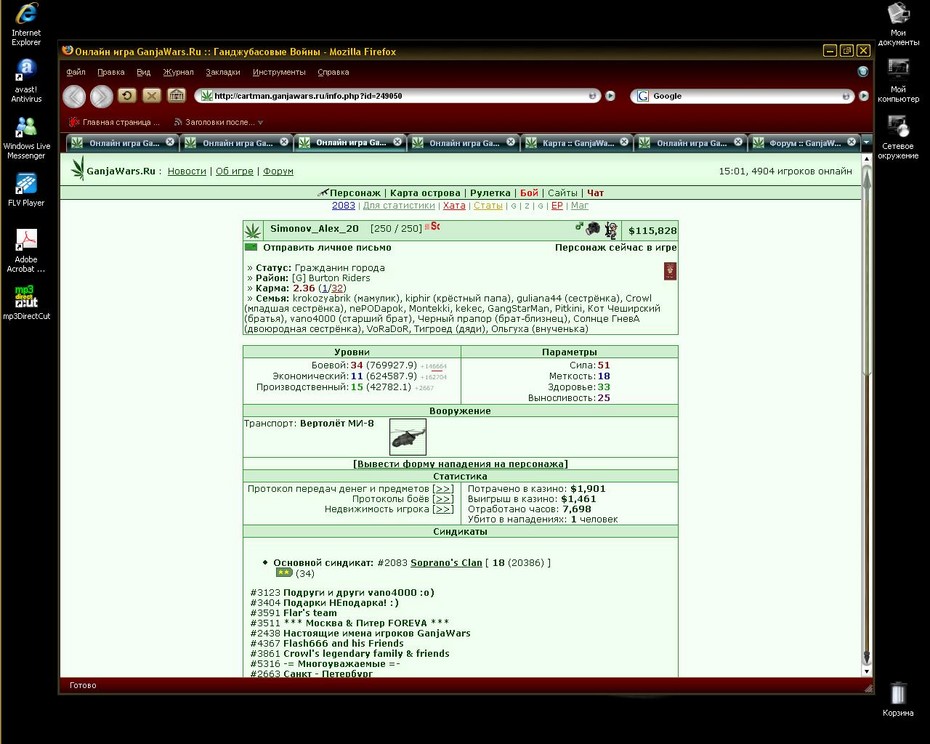Close the Форум :: GanjaW... tab
This screenshot has width=930, height=744.
852,142
